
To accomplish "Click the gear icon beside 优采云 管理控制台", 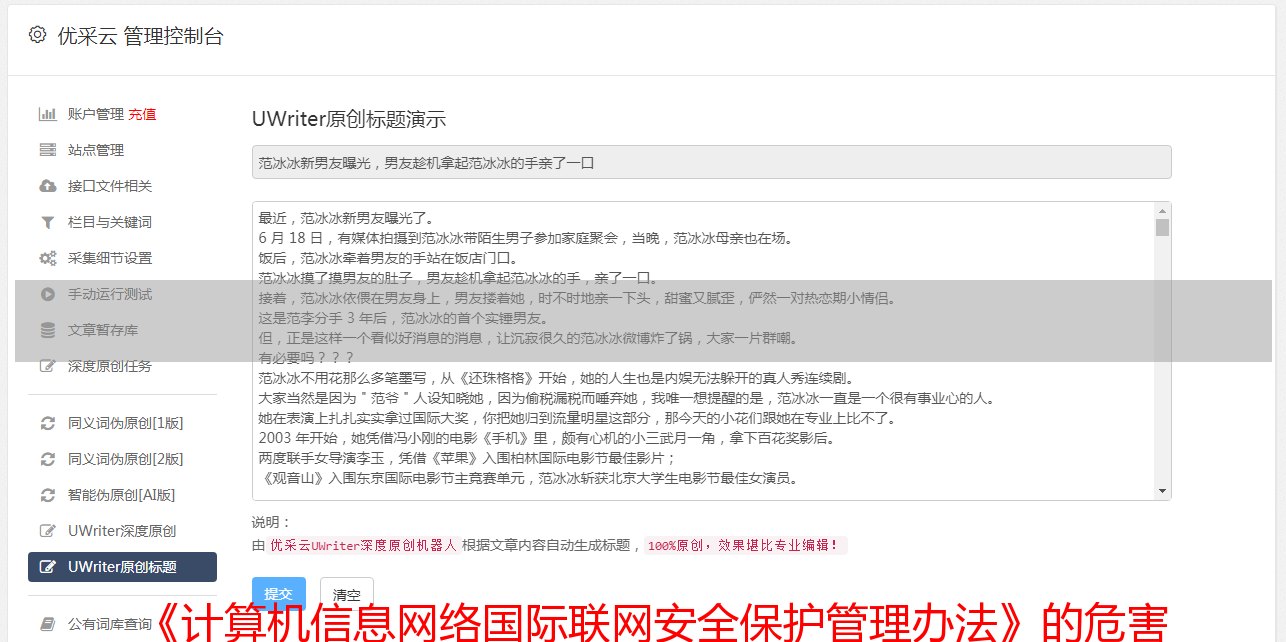I will pos(37,35).
